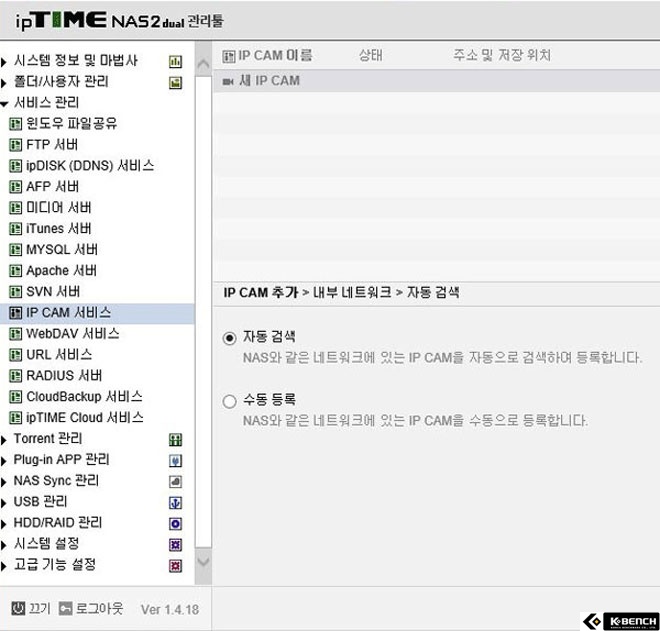This screenshot has height=631, width=660.
Task: Click the icon left of IP CAM 서비스
Action: pos(16,313)
